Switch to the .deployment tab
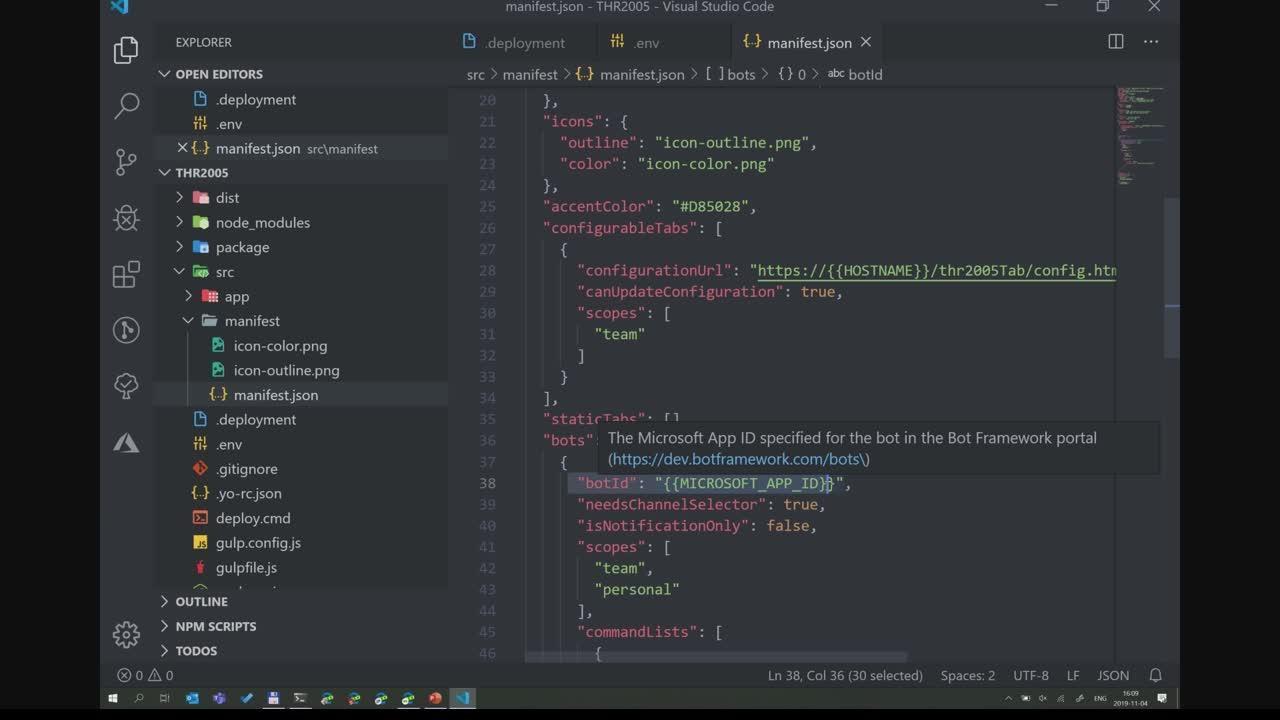The image size is (1280, 720). click(514, 42)
